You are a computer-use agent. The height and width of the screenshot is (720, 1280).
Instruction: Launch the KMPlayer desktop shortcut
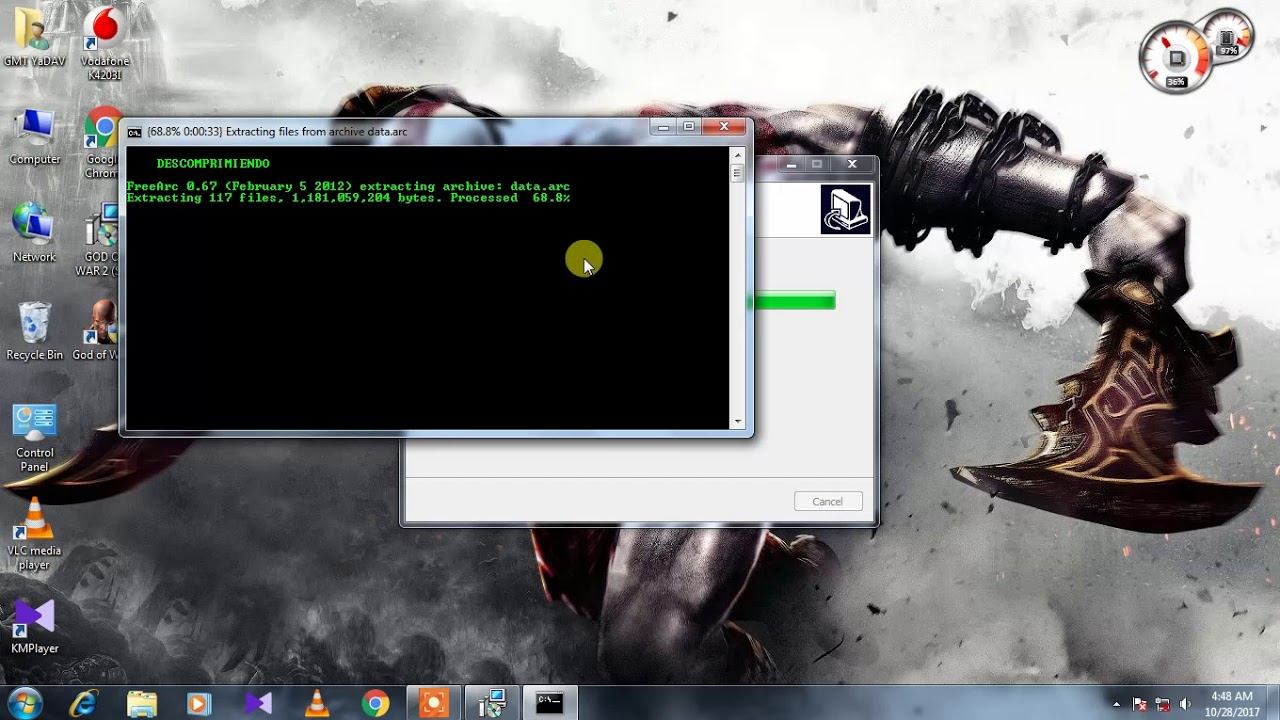pyautogui.click(x=34, y=627)
